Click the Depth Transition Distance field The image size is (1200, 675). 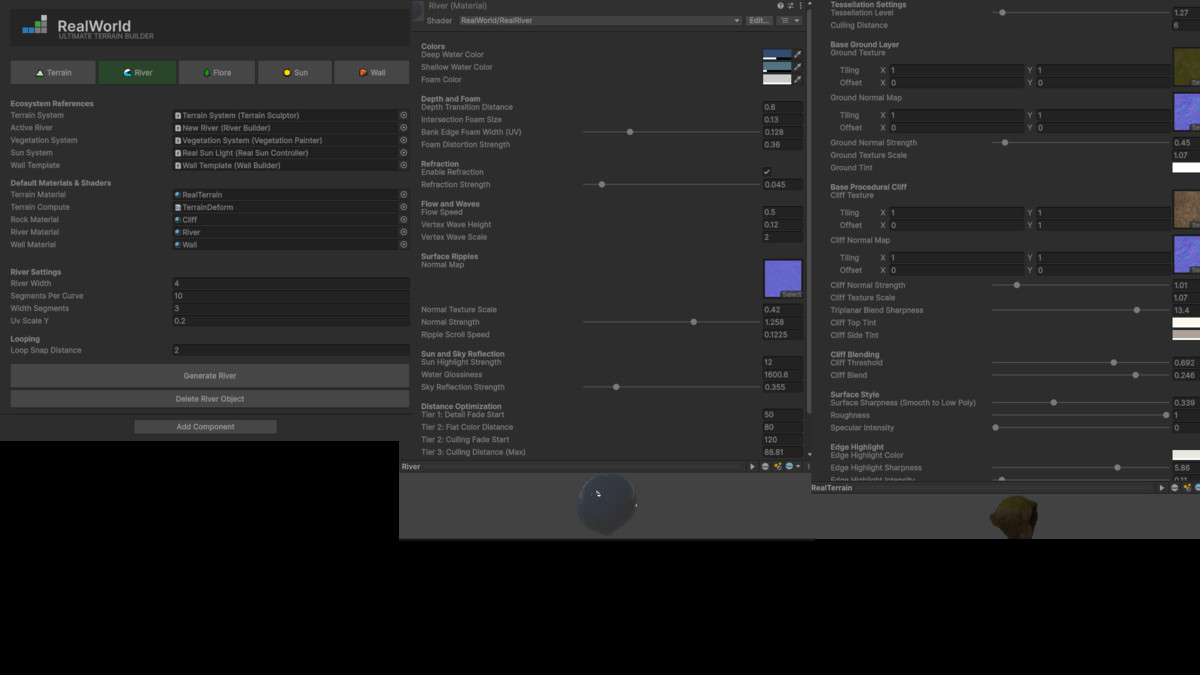tap(782, 107)
